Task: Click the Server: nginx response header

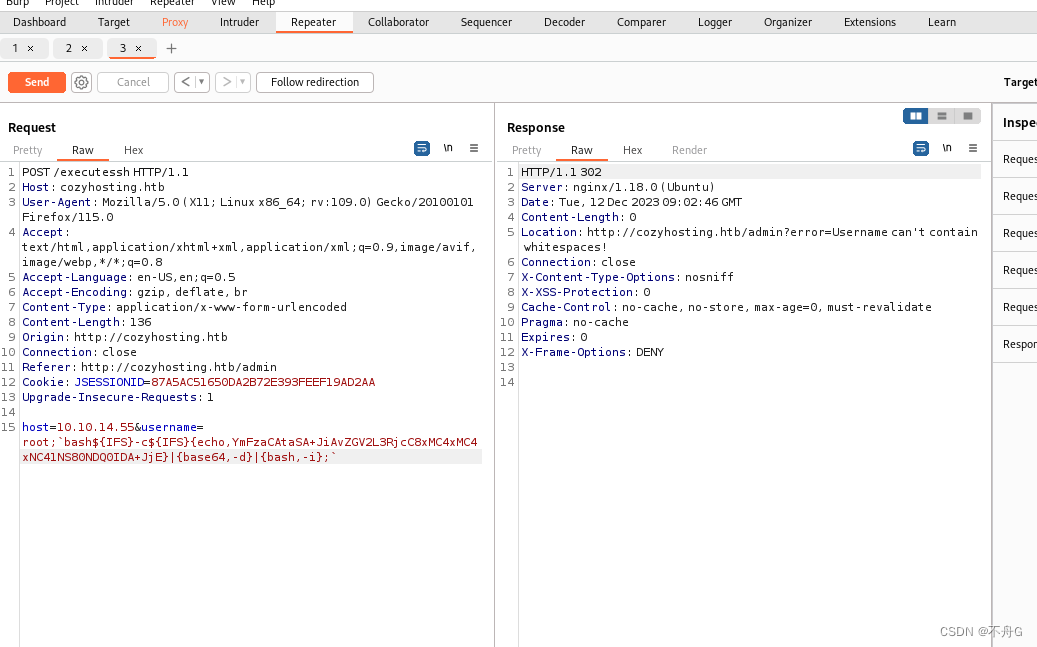Action: (618, 187)
